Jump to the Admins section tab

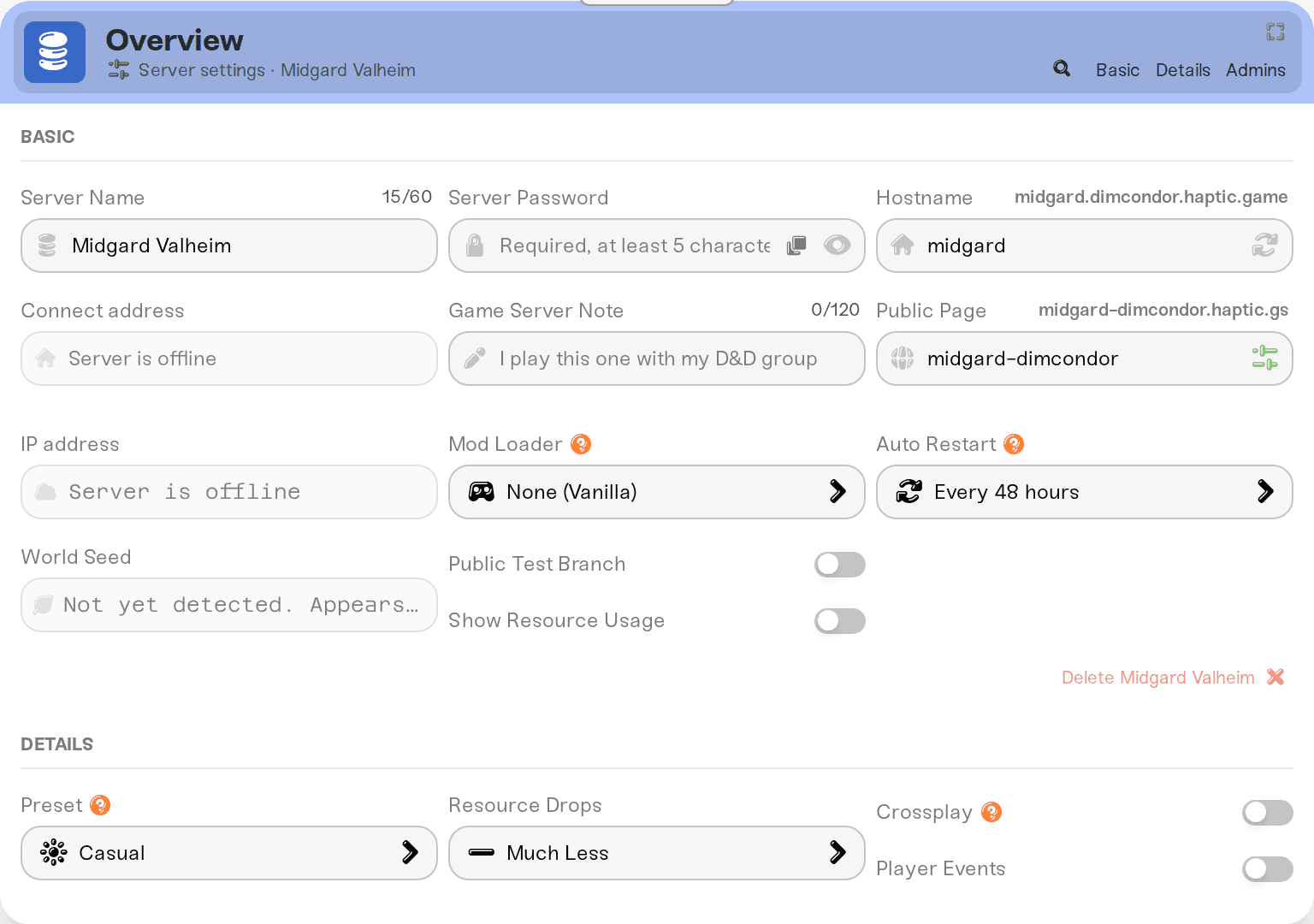click(x=1255, y=70)
